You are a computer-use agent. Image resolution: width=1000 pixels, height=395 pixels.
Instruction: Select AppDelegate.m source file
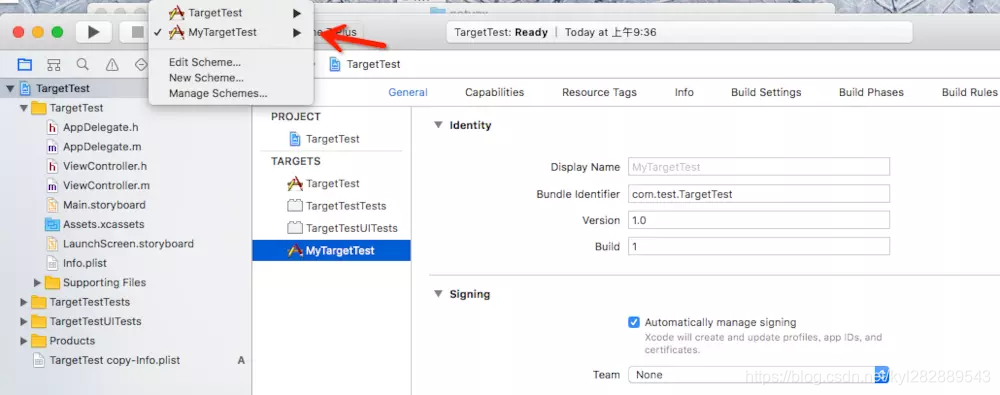coord(102,147)
